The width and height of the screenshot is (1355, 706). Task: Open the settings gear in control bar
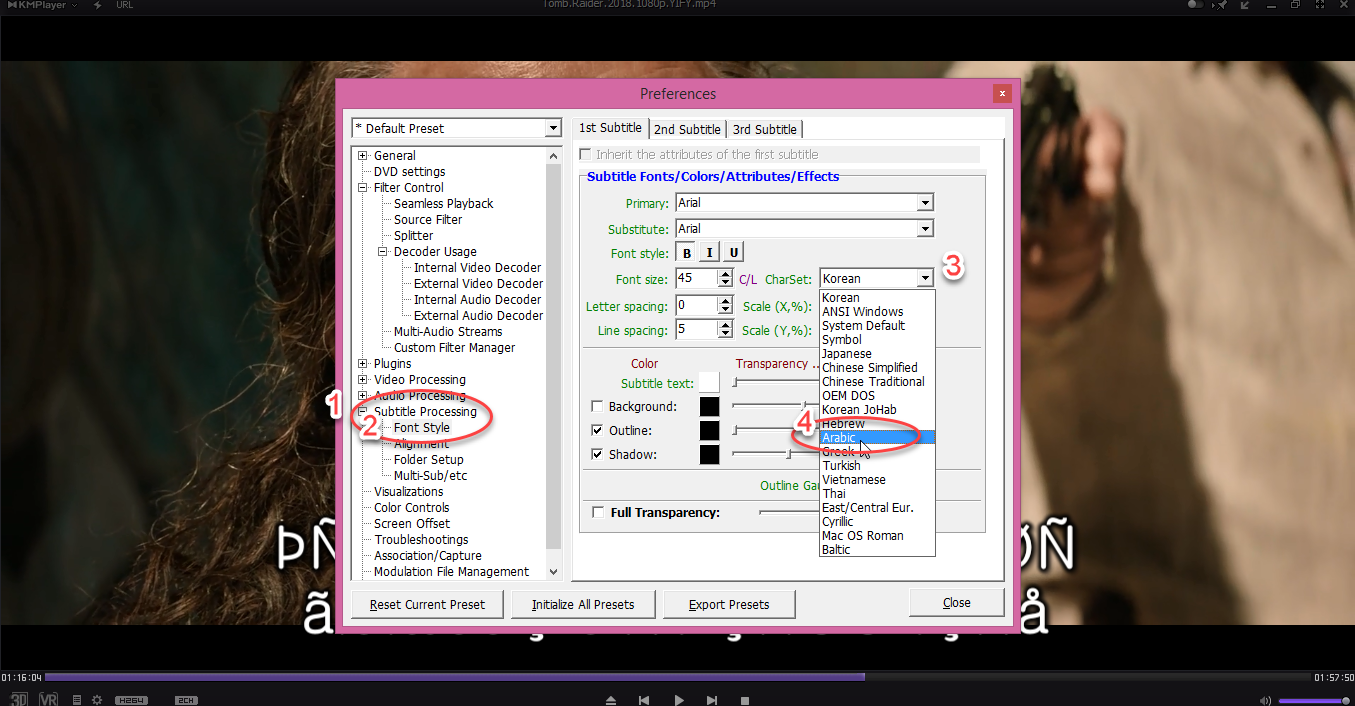97,700
